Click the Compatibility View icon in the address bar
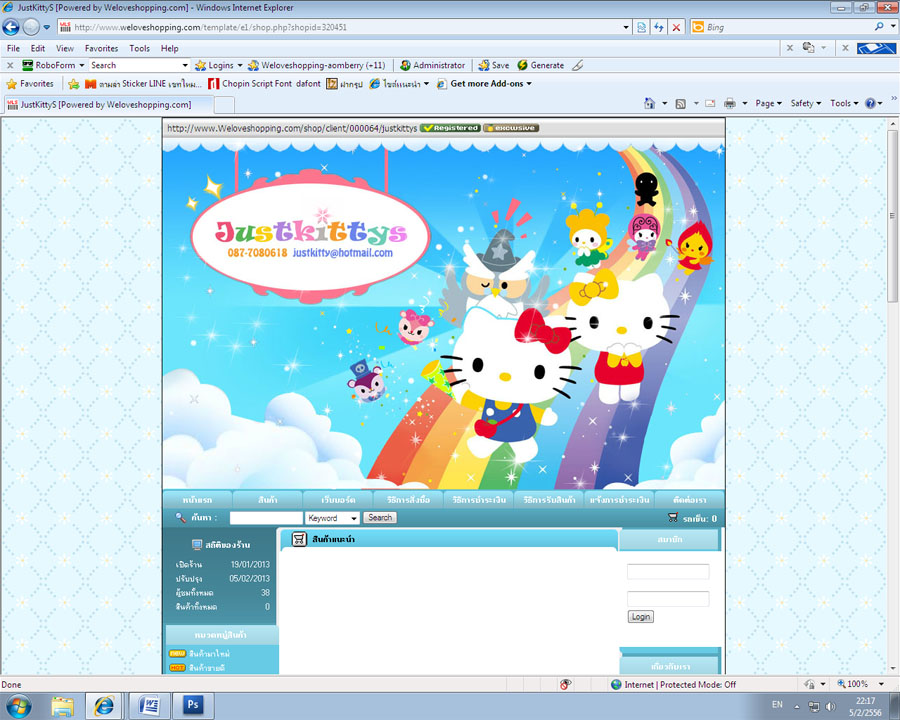The height and width of the screenshot is (720, 900). click(641, 27)
